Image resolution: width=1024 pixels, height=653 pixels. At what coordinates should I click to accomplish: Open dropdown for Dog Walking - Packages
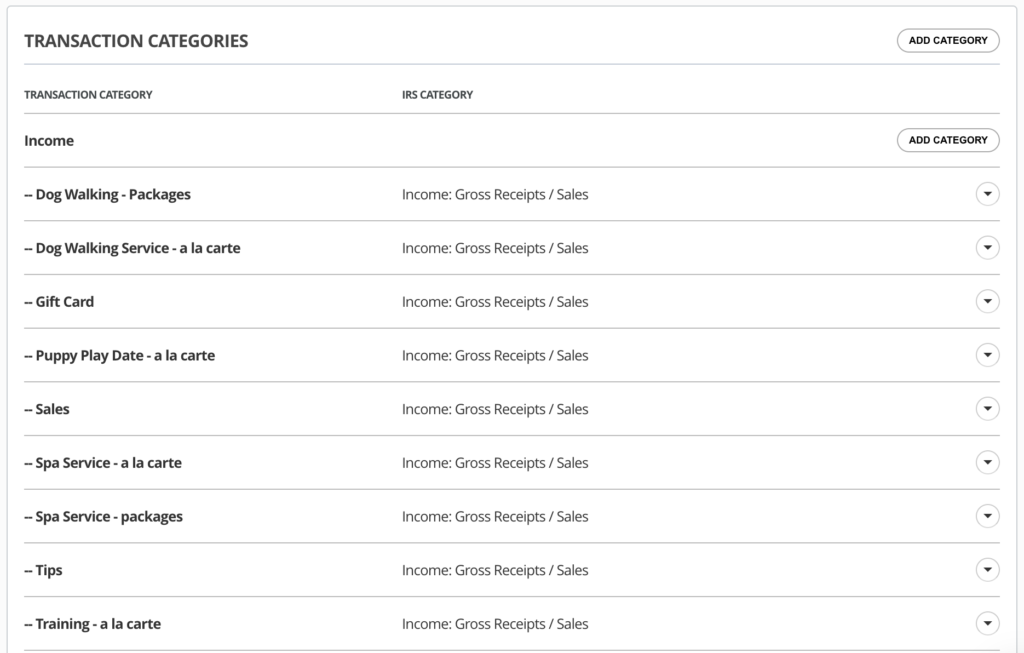coord(987,194)
